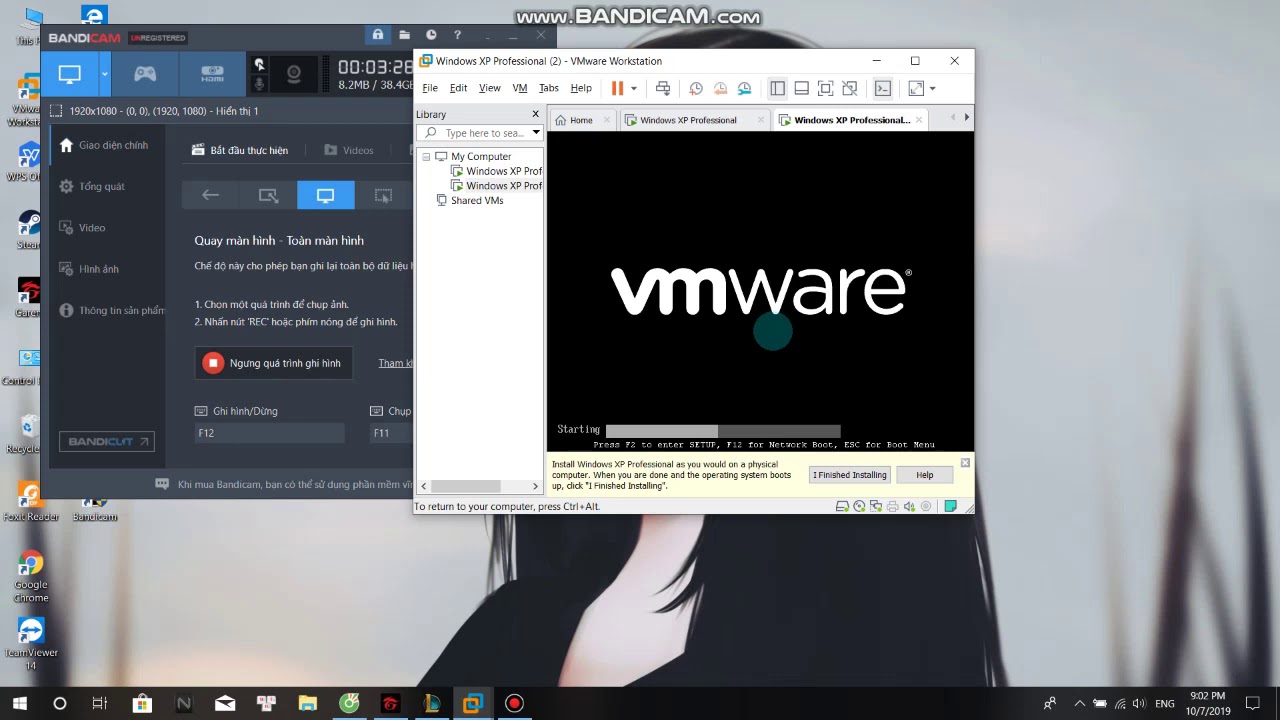Click the sound card status icon
Image resolution: width=1280 pixels, height=720 pixels.
(x=909, y=506)
